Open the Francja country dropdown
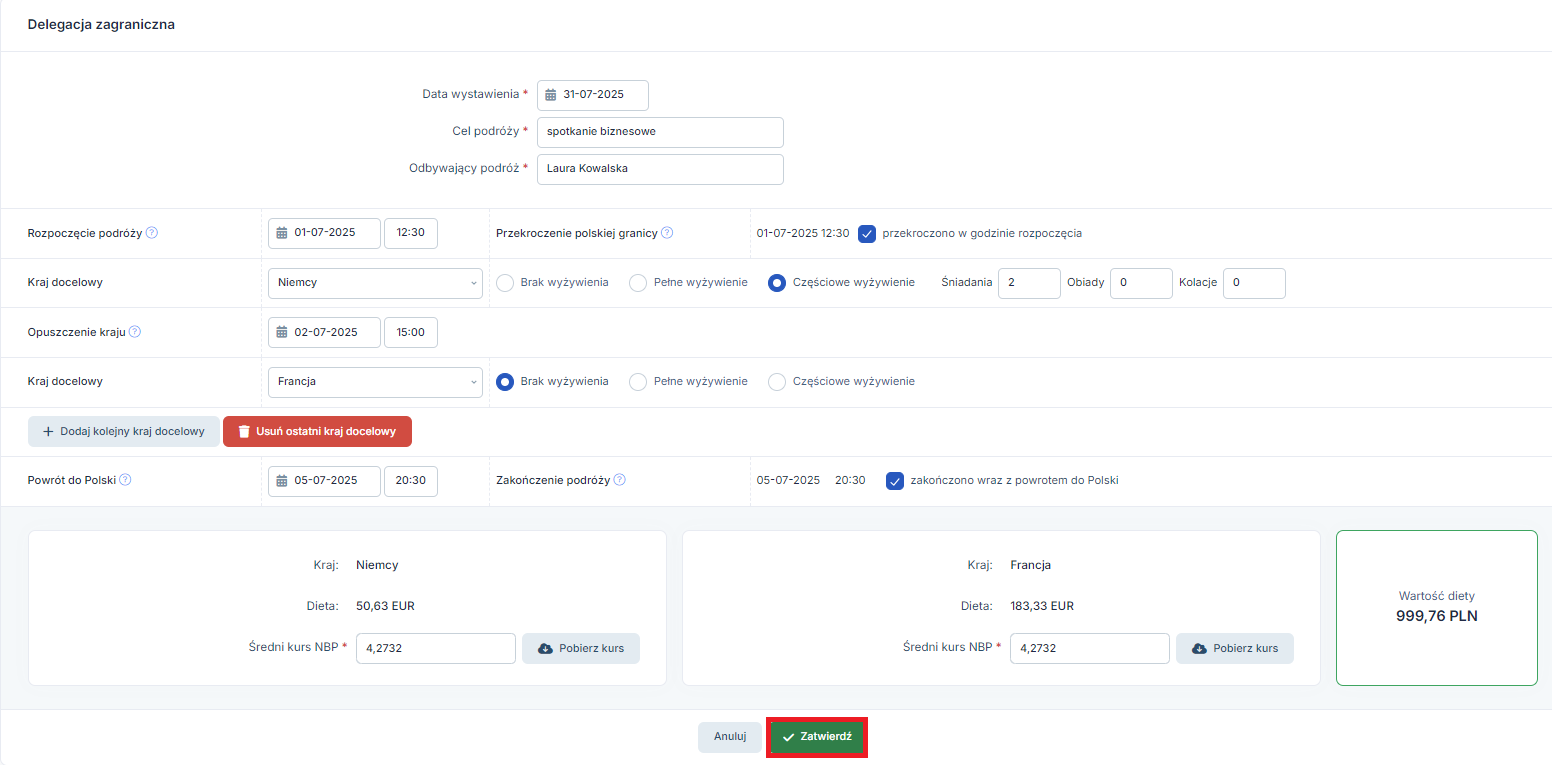The width and height of the screenshot is (1552, 765). tap(375, 382)
